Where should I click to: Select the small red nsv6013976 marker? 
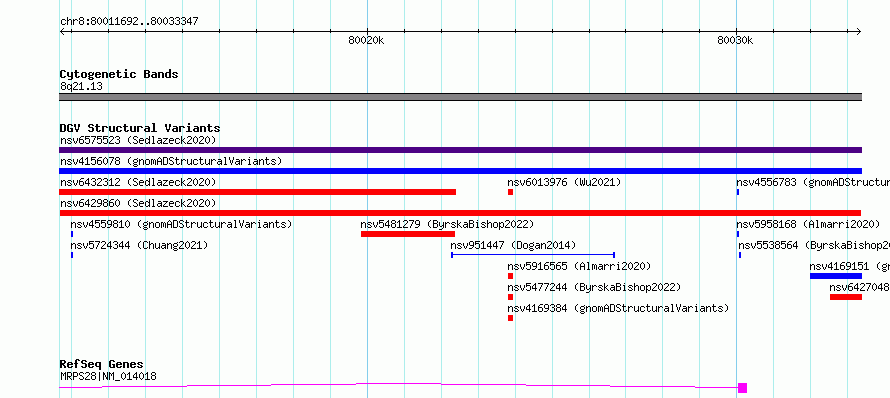point(510,192)
